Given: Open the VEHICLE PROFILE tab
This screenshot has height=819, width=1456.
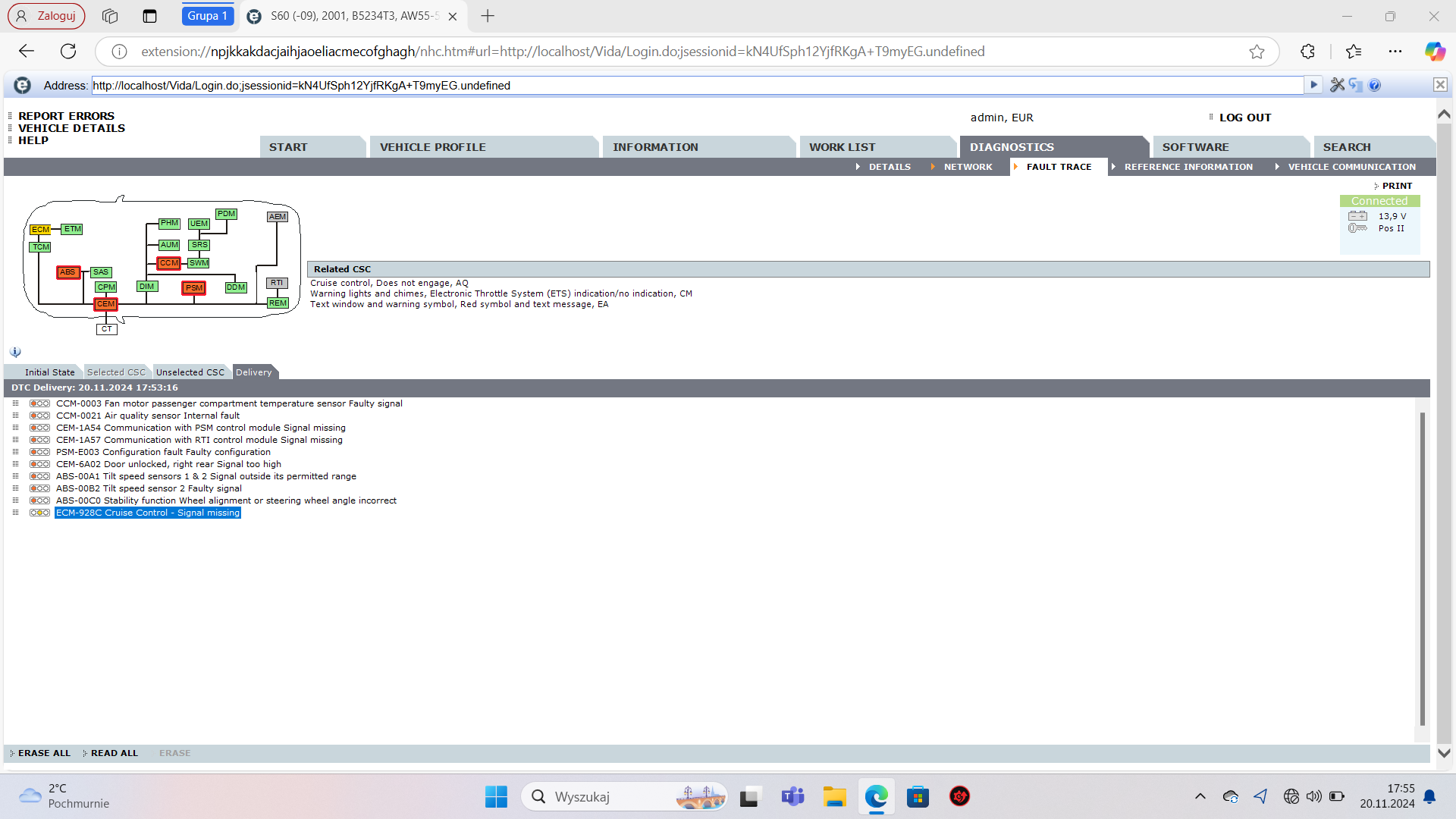Looking at the screenshot, I should pyautogui.click(x=432, y=147).
